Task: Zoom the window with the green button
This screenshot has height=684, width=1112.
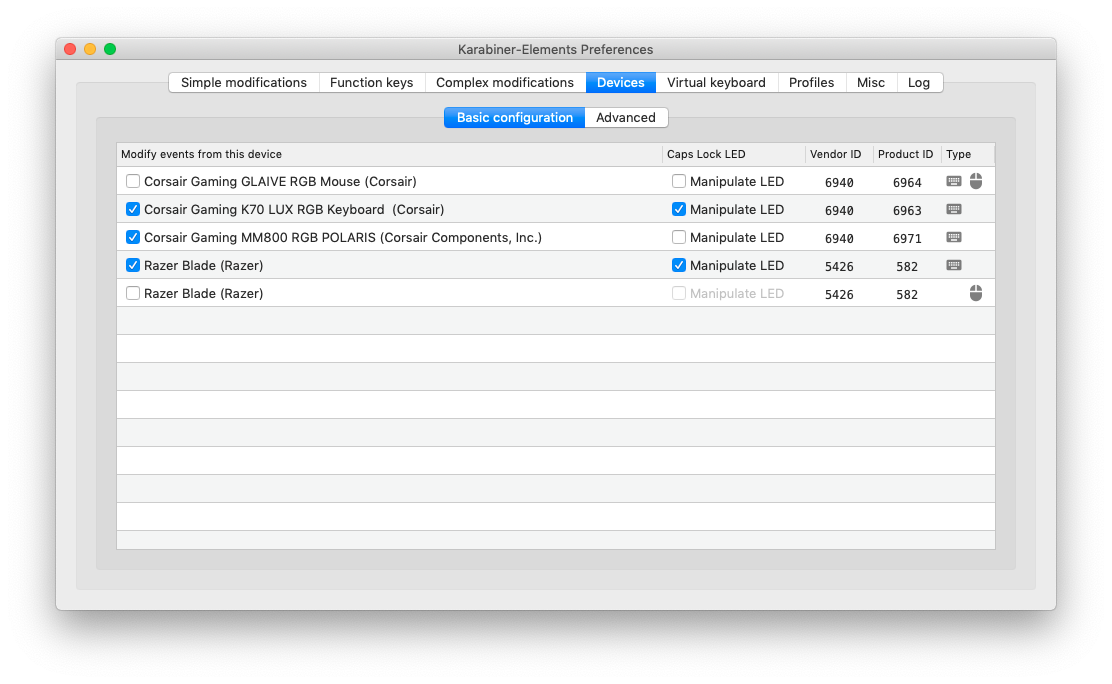Action: [110, 49]
